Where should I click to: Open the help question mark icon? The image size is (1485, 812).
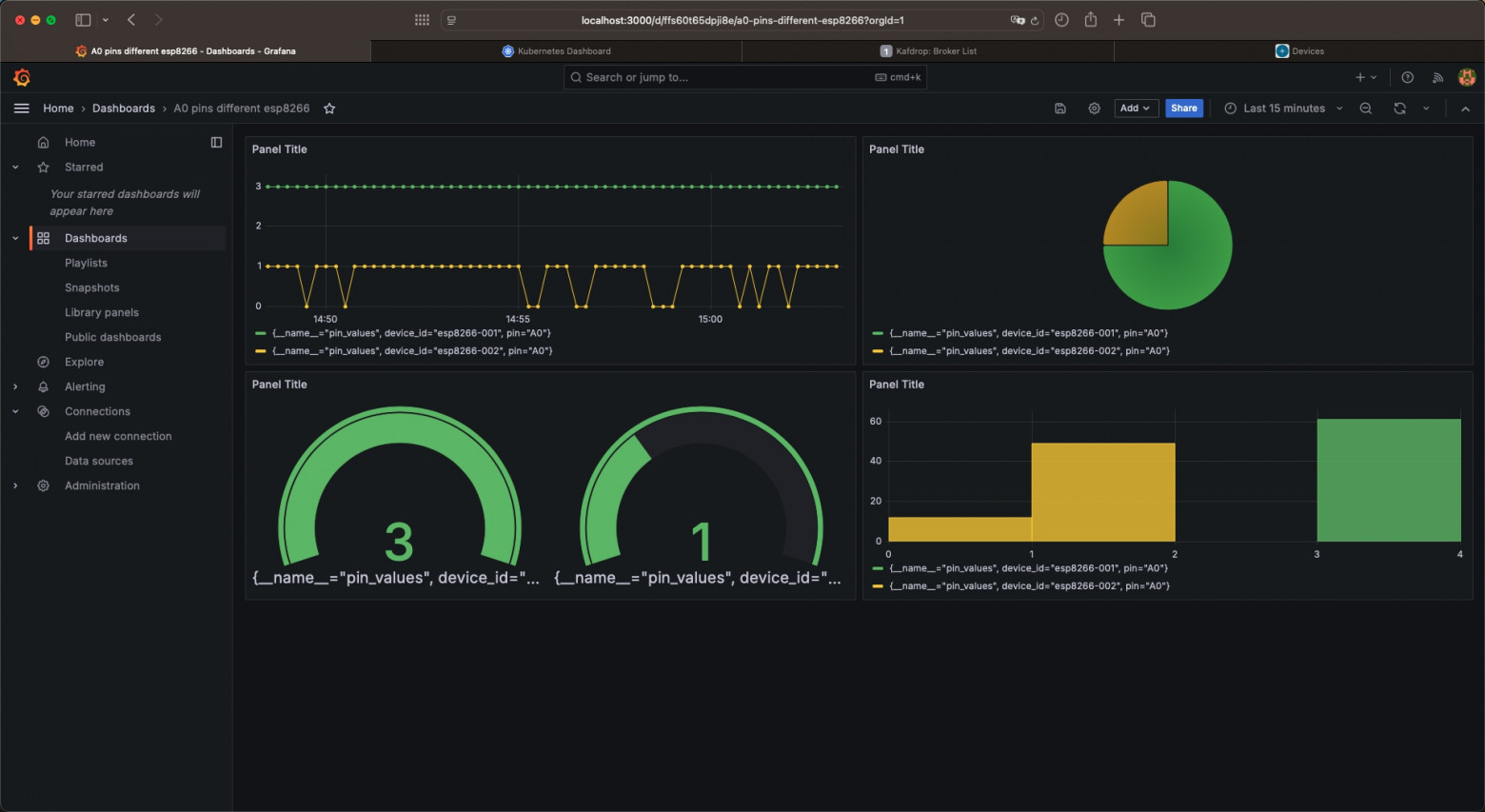pos(1408,78)
